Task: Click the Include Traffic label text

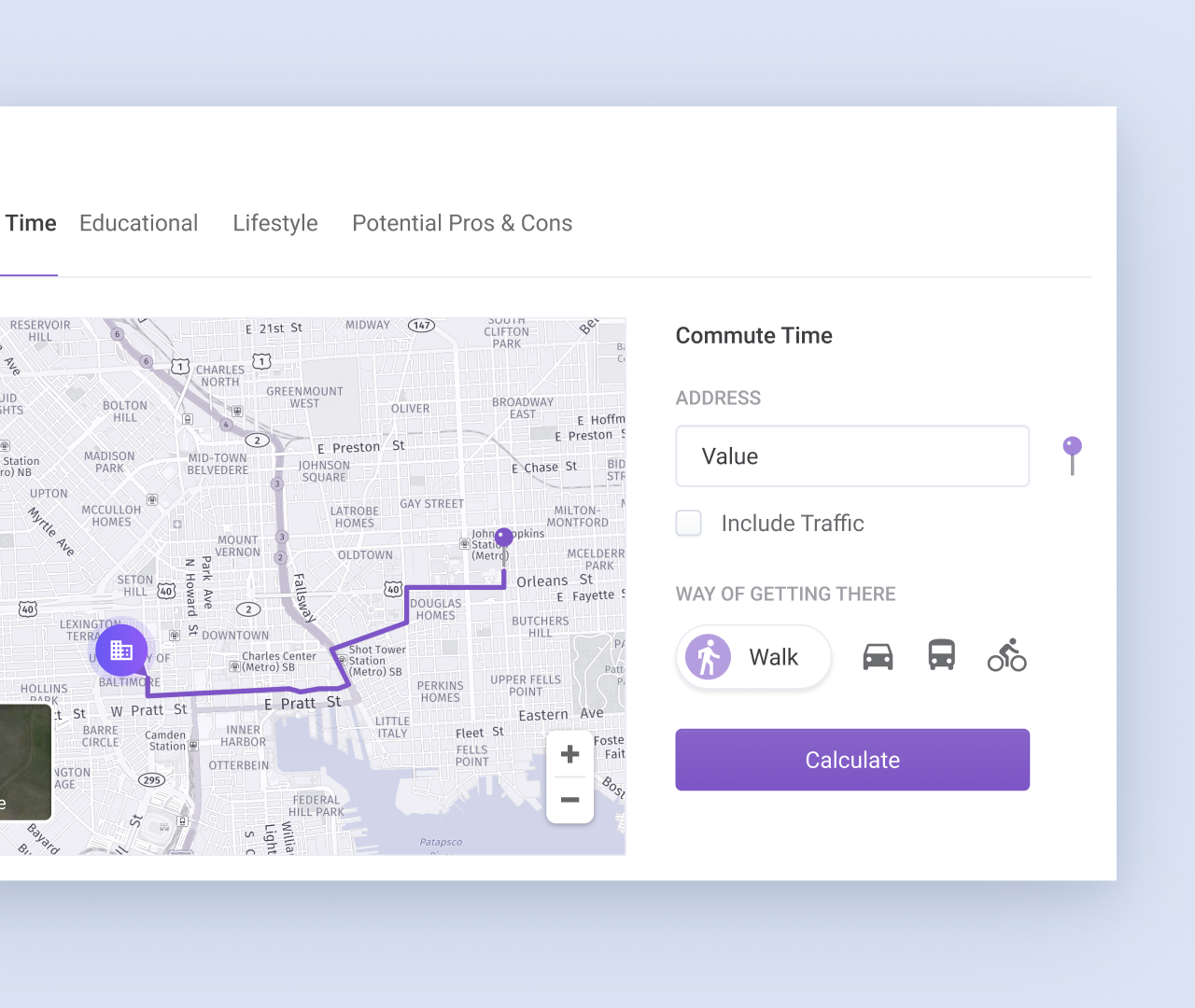Action: tap(792, 524)
